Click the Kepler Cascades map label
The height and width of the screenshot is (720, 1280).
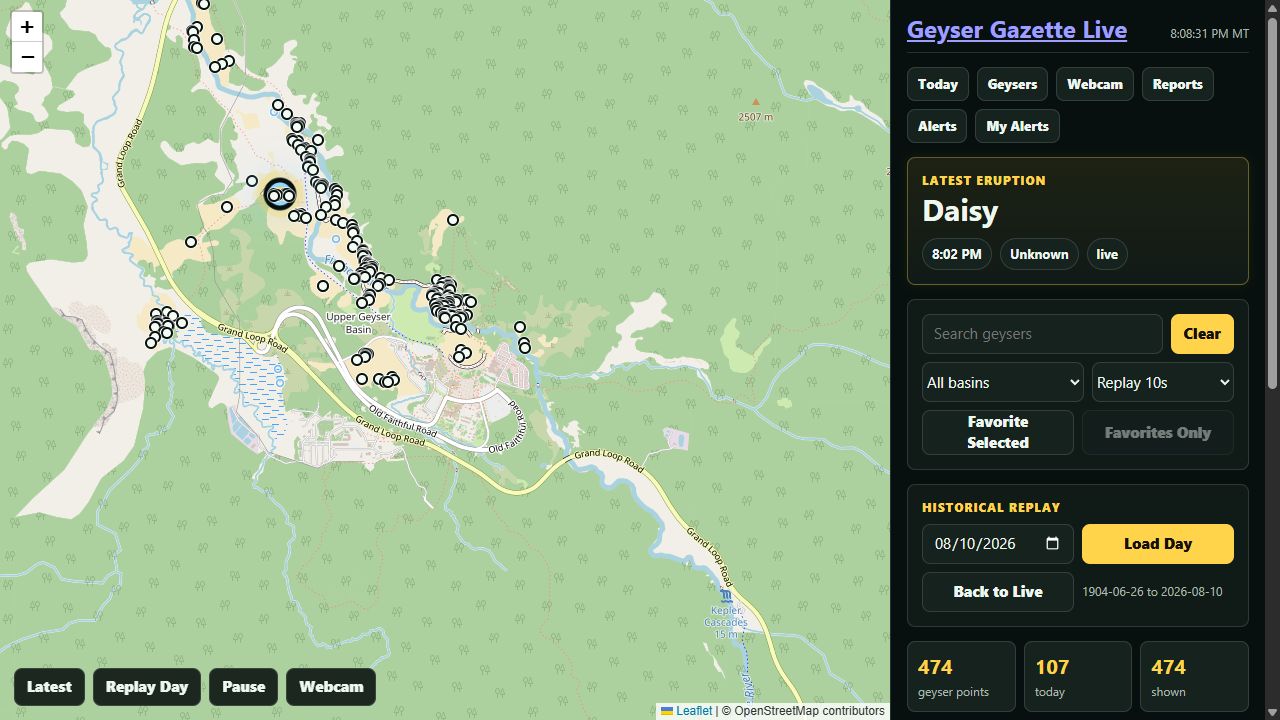[x=724, y=622]
